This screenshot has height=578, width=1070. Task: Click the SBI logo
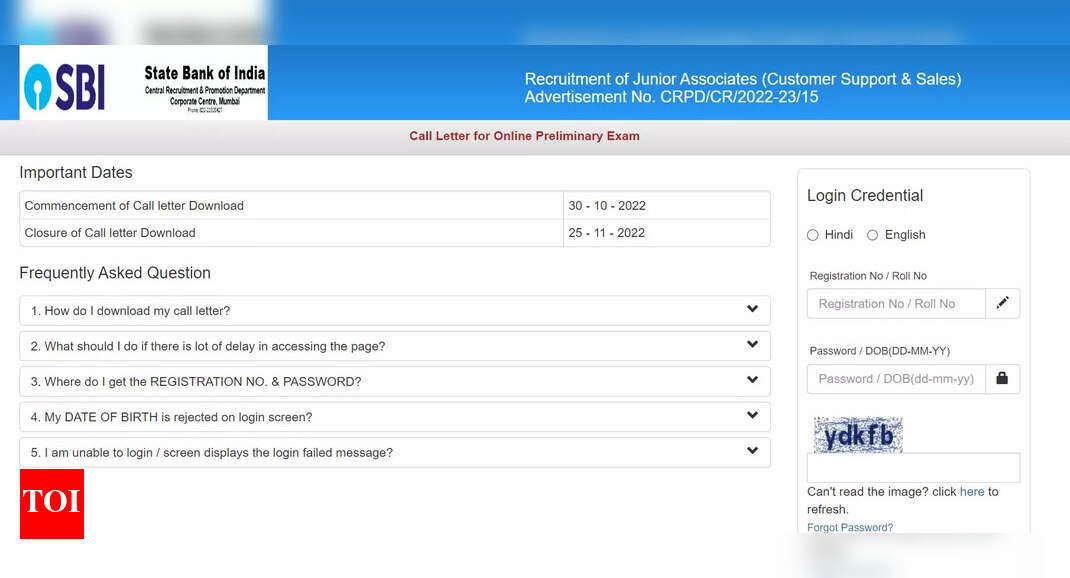[64, 87]
